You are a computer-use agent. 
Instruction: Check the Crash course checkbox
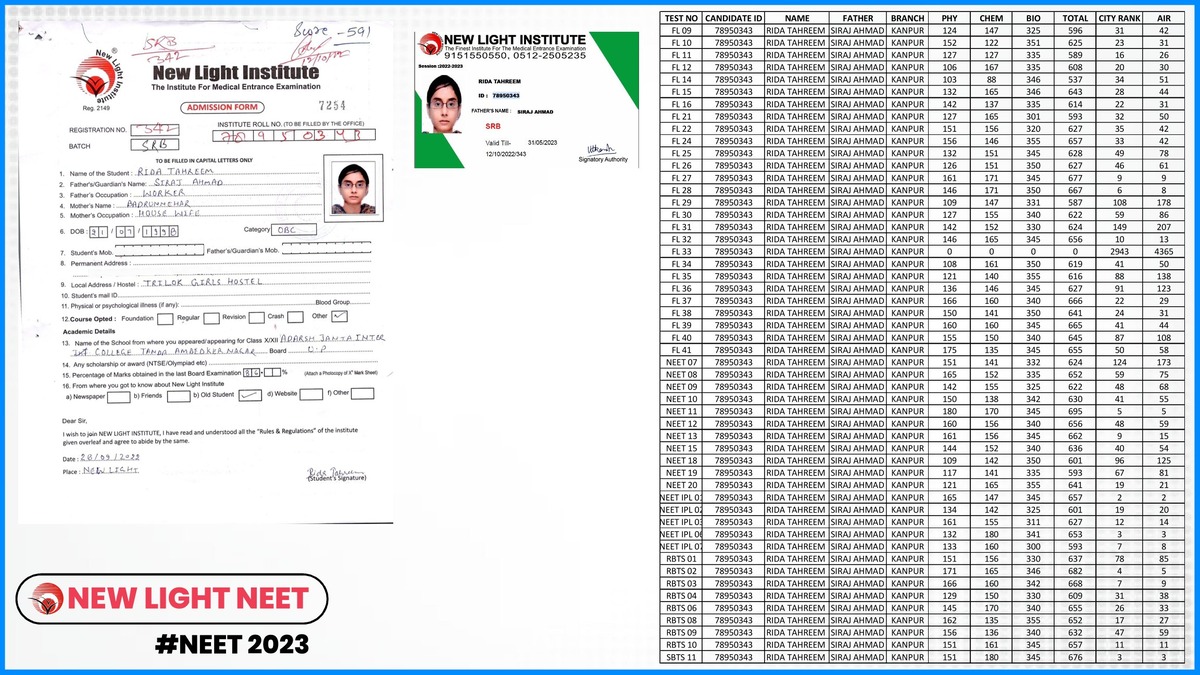301,318
